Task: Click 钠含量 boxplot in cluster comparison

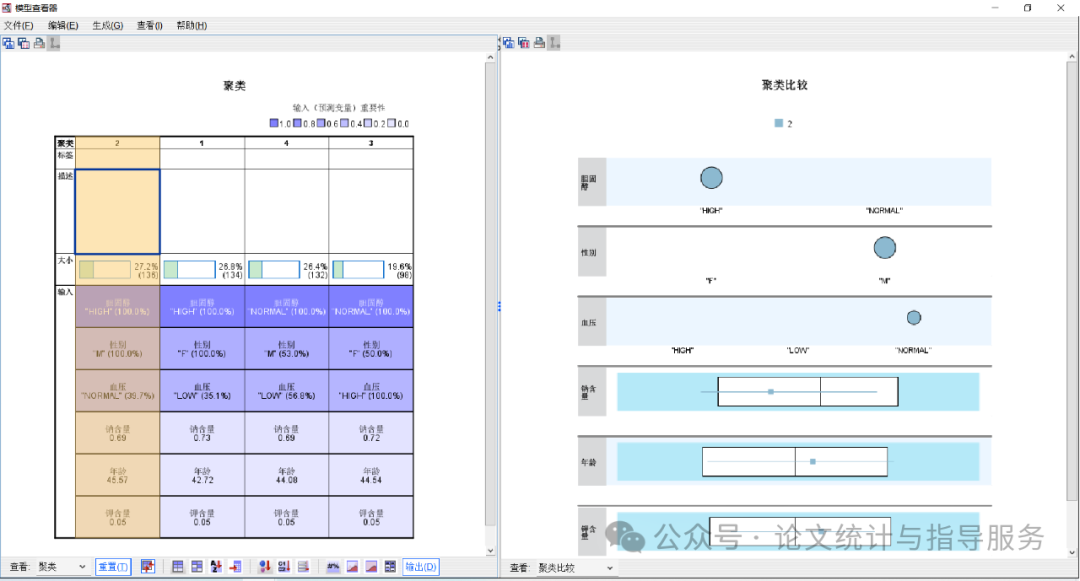Action: 807,392
